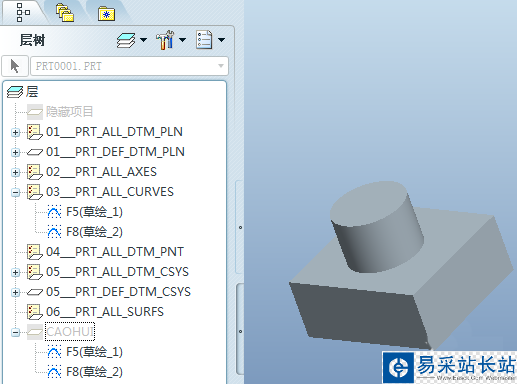Select the 01__PRT_ALL_DTM_PLN layer name
The height and width of the screenshot is (384, 517).
[x=114, y=132]
